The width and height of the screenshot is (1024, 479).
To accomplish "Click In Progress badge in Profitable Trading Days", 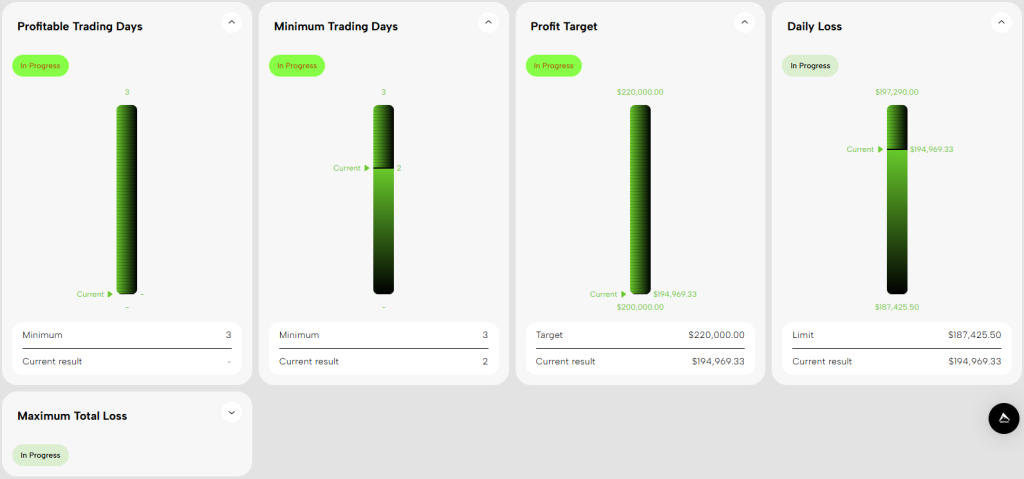I will [x=40, y=66].
